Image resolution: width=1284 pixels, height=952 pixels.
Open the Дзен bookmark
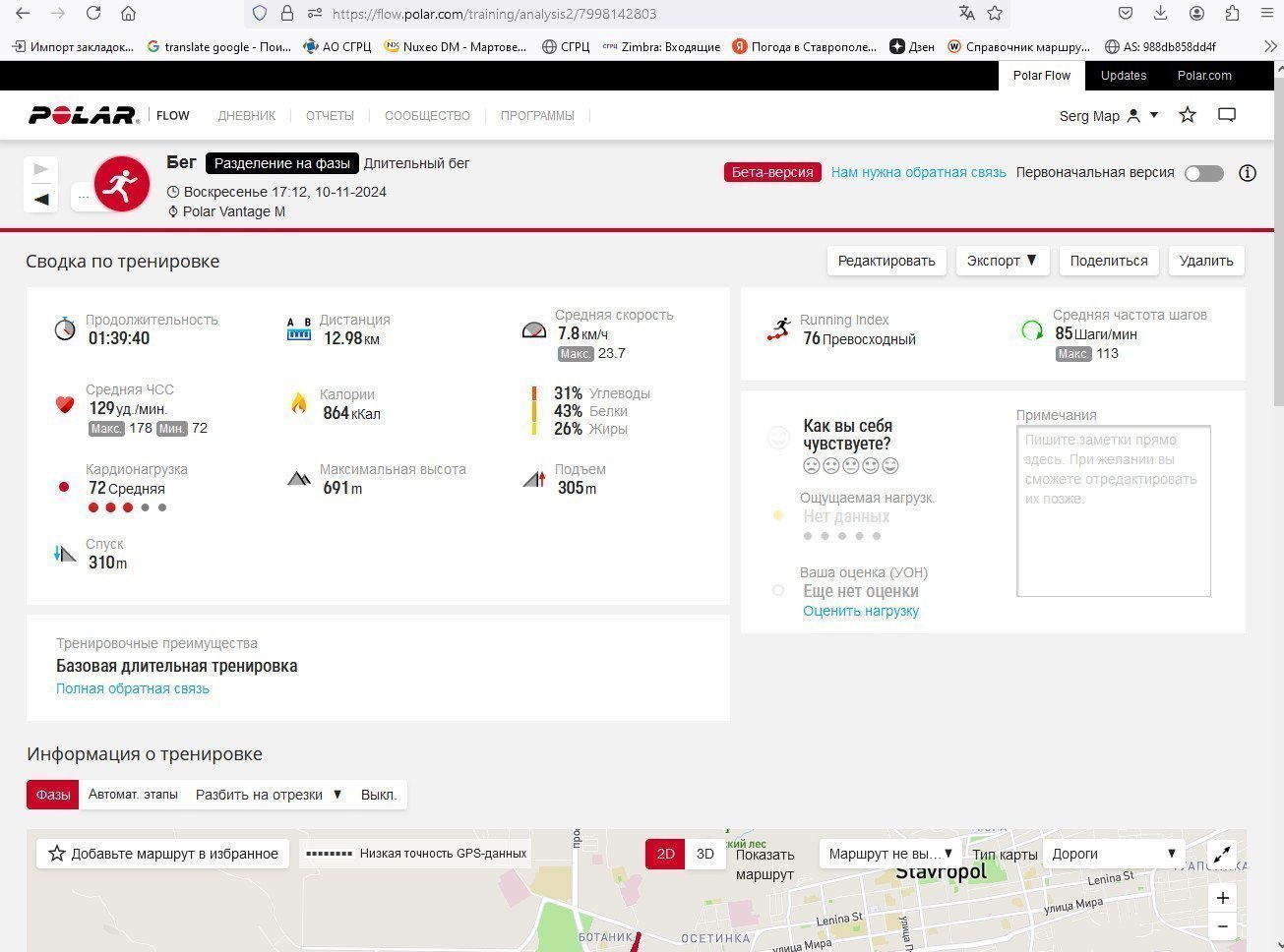coord(912,46)
